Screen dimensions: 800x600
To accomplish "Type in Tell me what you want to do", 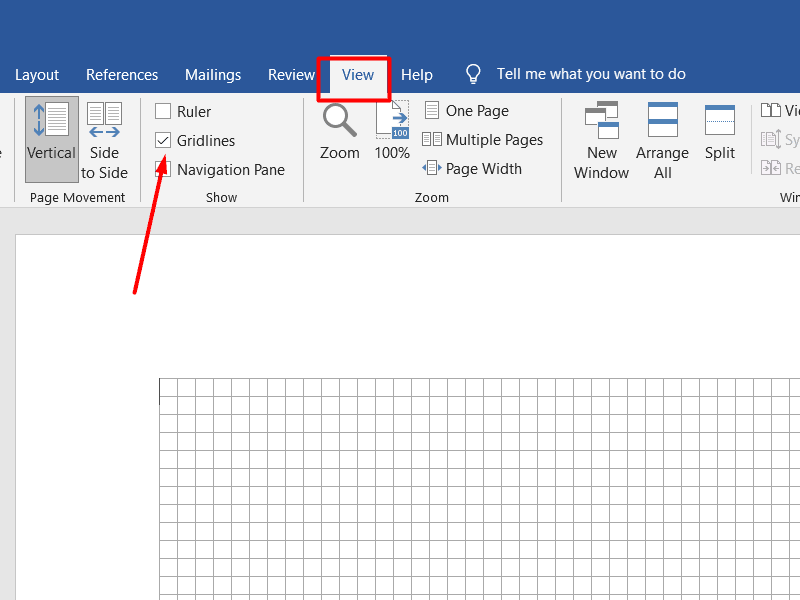I will pos(591,75).
